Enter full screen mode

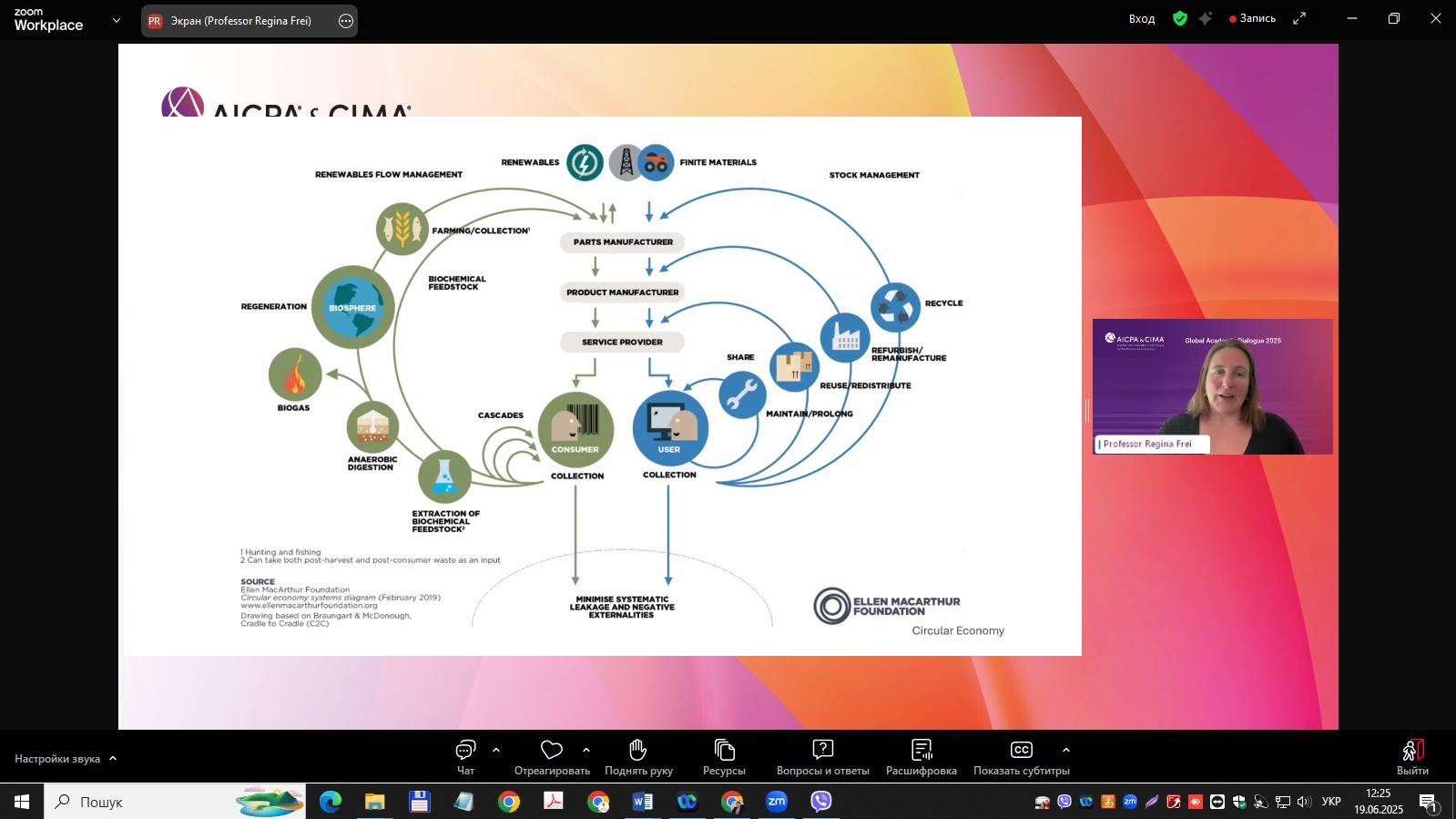(1299, 18)
